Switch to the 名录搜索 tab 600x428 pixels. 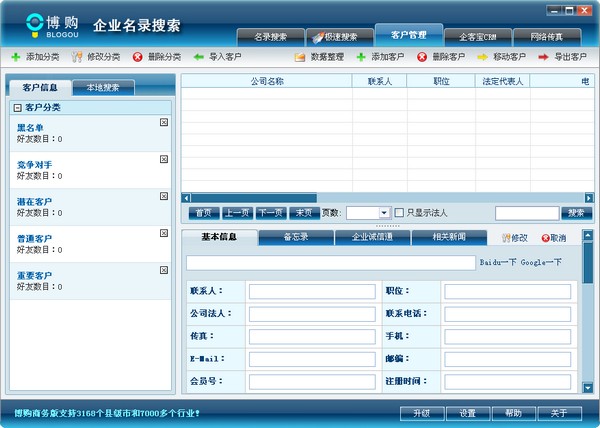[x=271, y=37]
